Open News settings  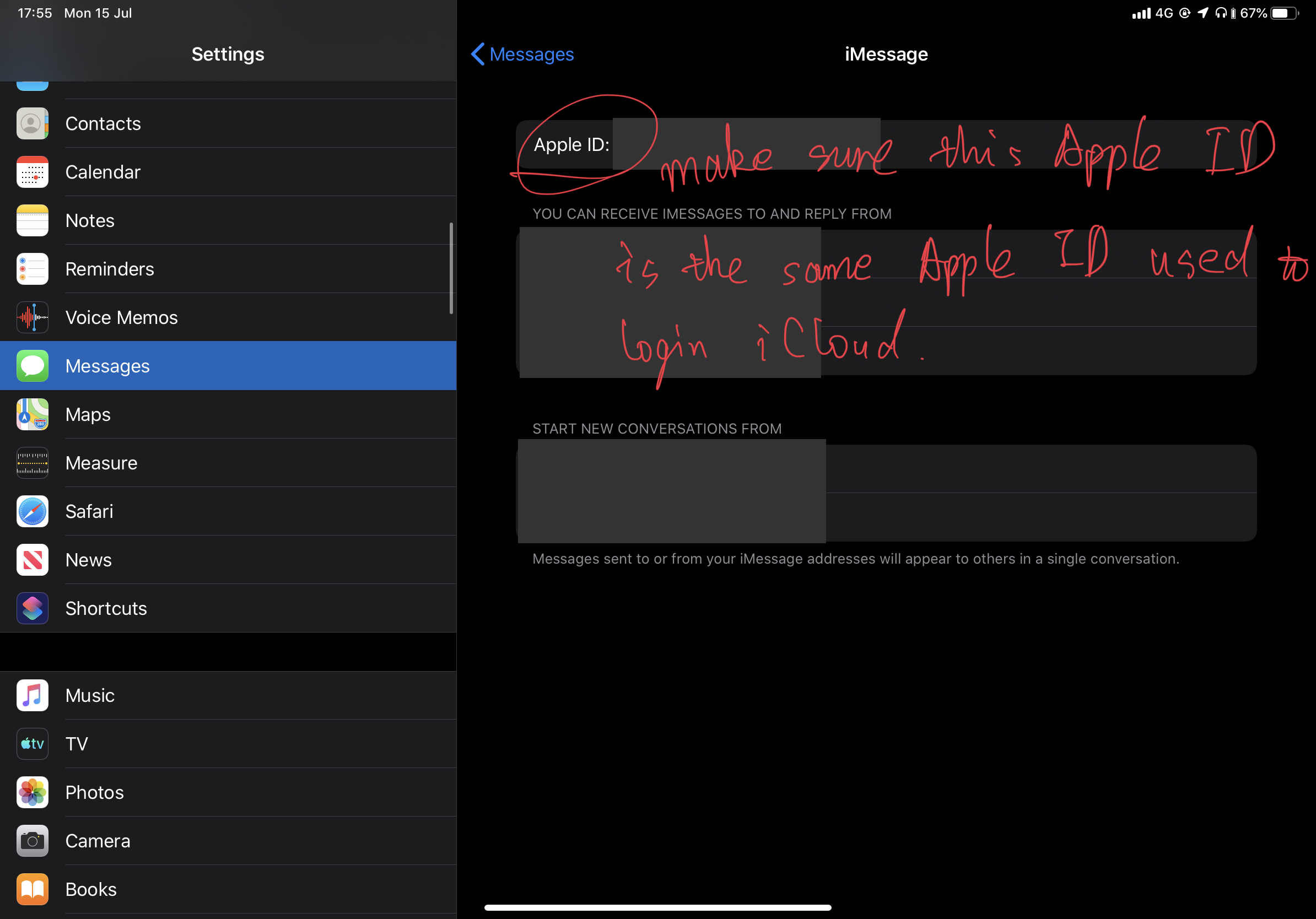point(228,560)
